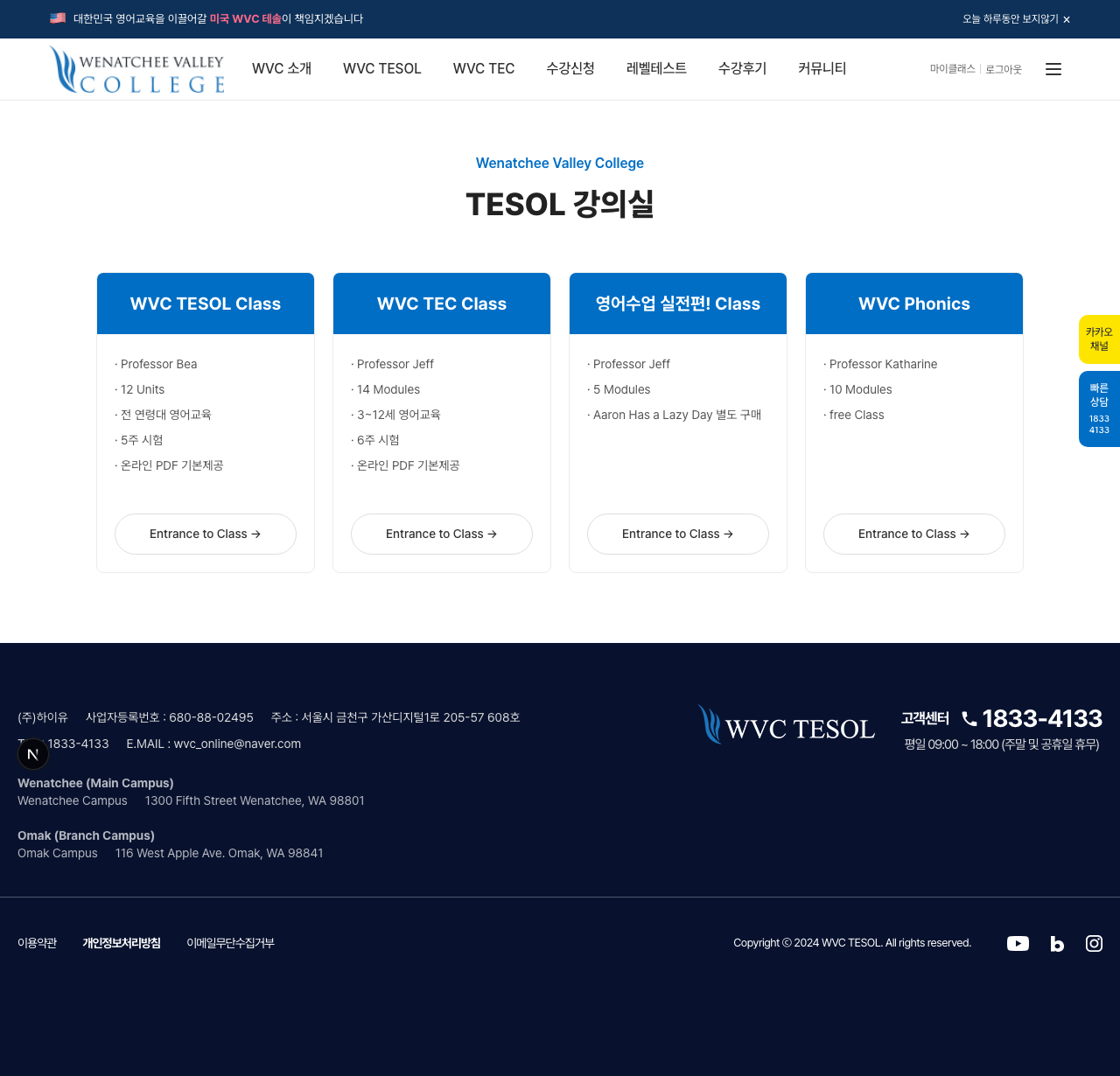Screen dimensions: 1120x1076
Task: Click the 10 Modules line
Action: point(858,389)
